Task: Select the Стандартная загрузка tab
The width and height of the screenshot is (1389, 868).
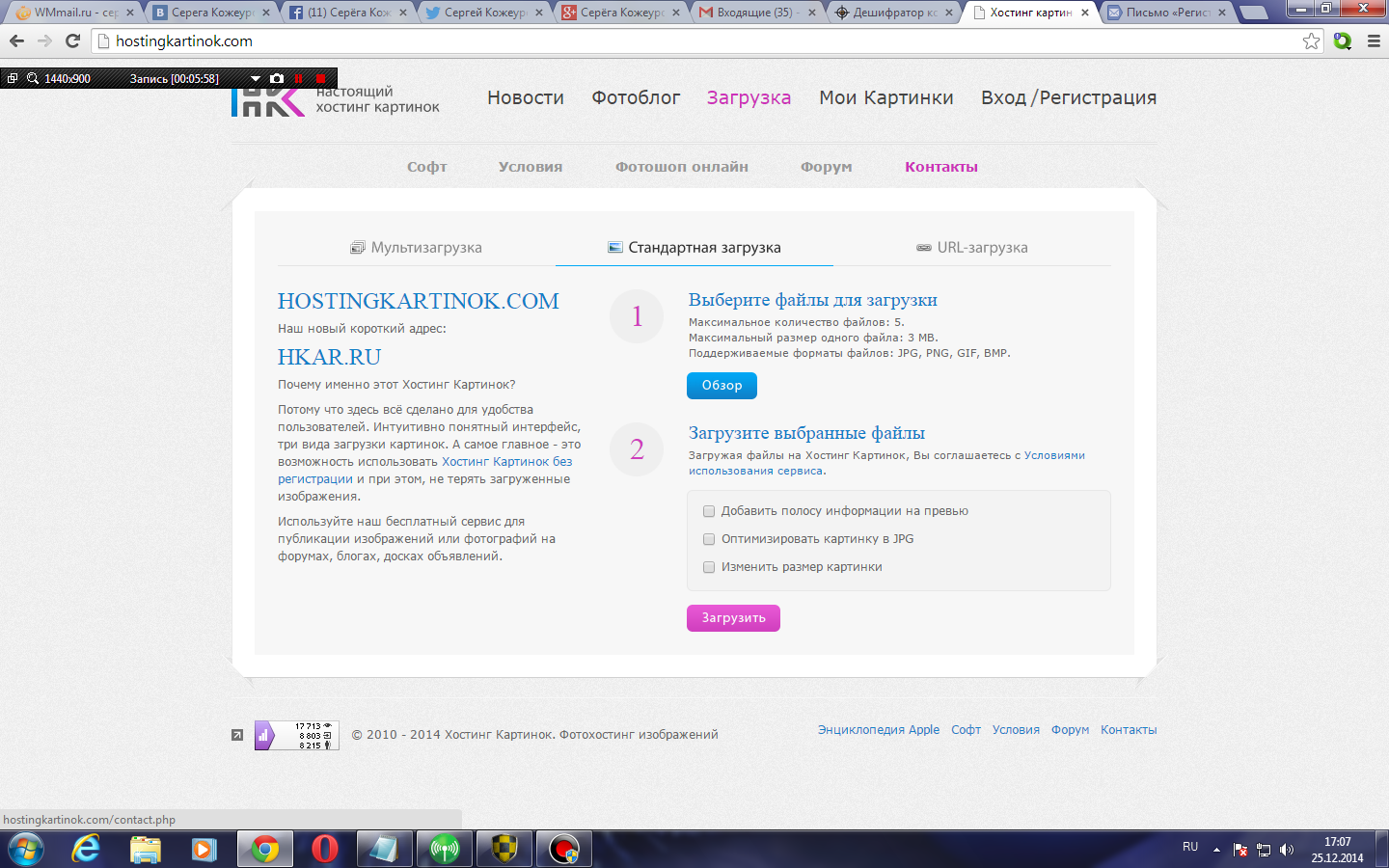Action: pyautogui.click(x=694, y=248)
